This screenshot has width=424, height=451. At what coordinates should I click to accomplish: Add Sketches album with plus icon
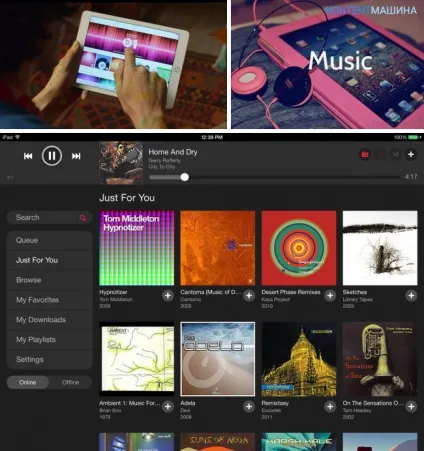pyautogui.click(x=411, y=295)
